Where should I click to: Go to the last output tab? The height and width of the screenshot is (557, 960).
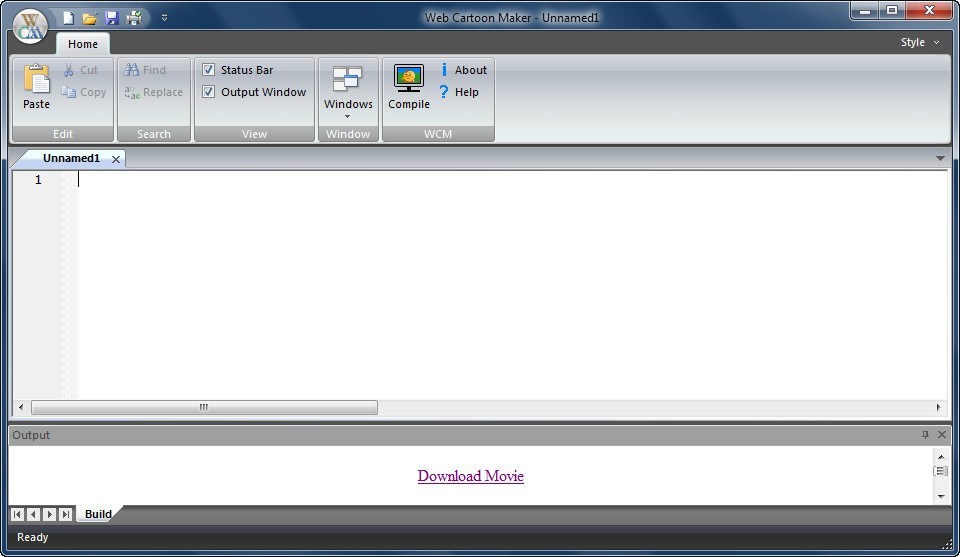(65, 514)
